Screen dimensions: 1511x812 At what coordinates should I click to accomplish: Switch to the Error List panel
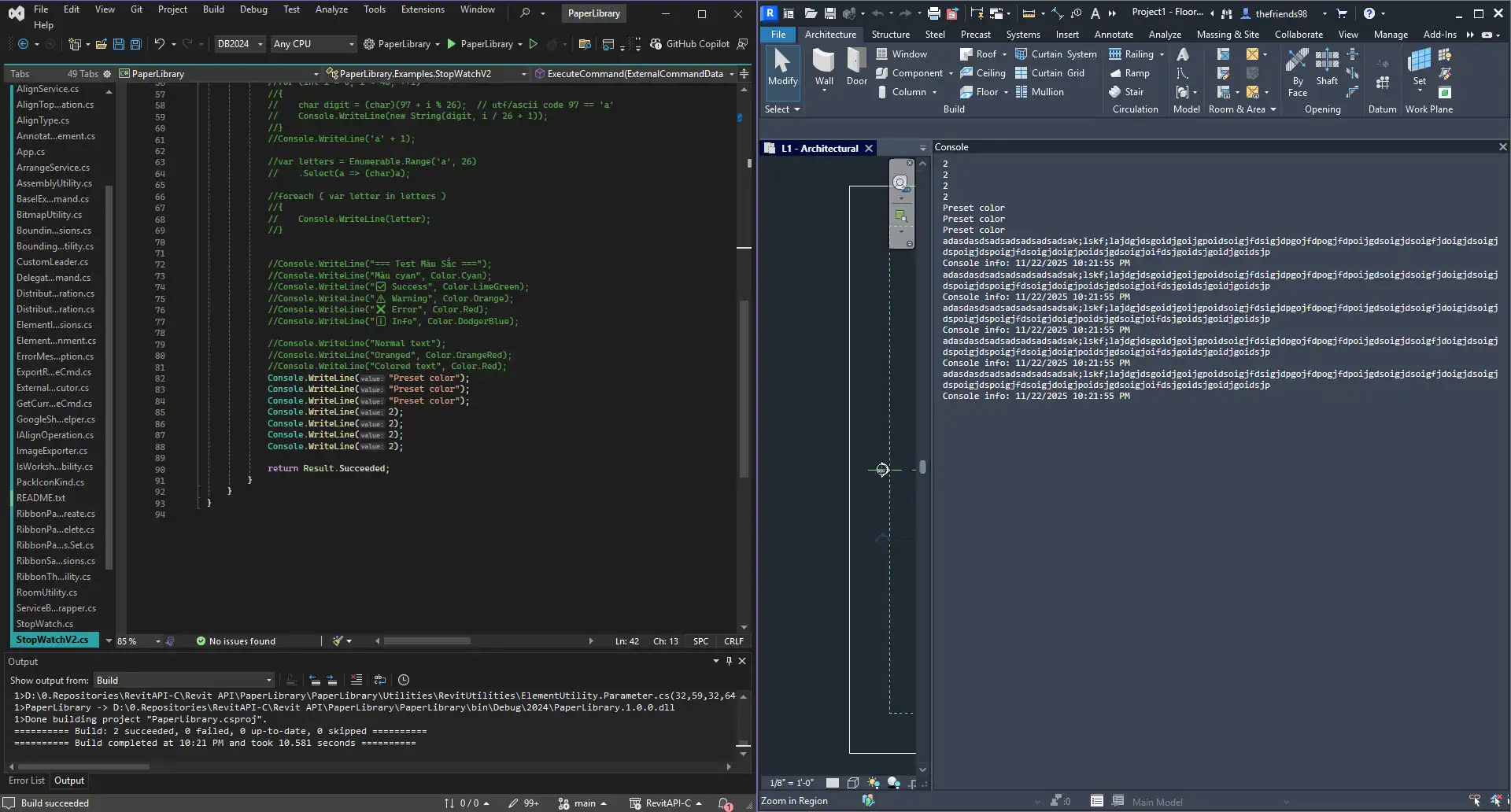click(26, 781)
